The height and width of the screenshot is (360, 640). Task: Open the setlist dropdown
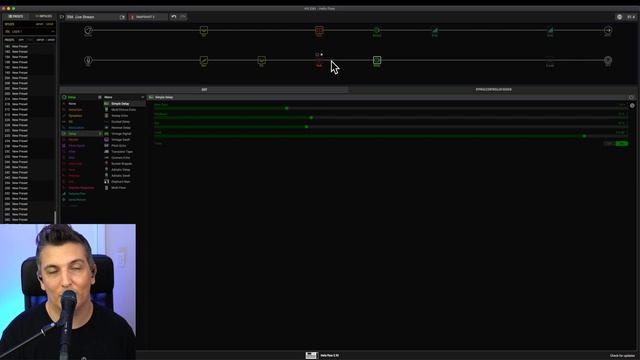(x=29, y=31)
